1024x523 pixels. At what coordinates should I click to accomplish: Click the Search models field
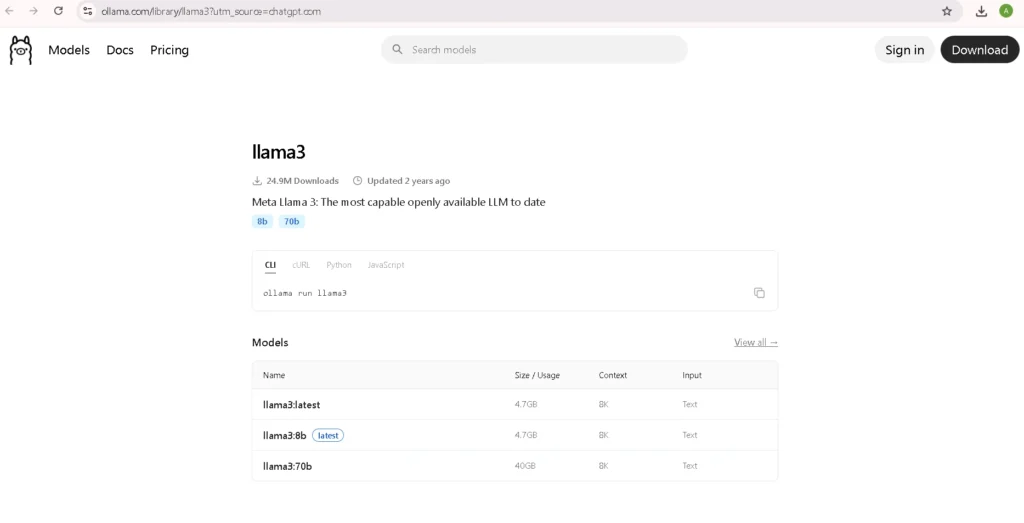tap(534, 50)
